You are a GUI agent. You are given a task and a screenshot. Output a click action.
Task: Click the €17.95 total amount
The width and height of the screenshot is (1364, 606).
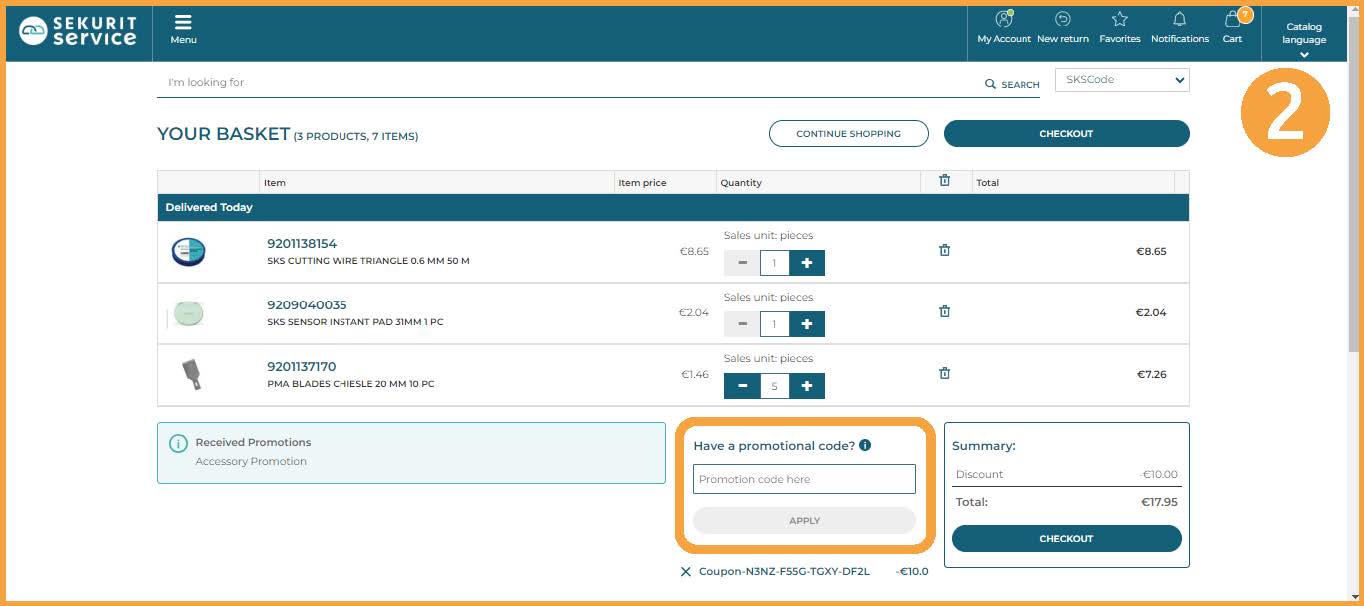click(x=1159, y=502)
